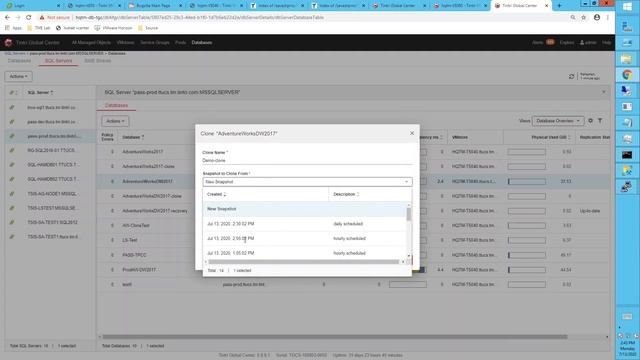Open the Explore link

click(567, 42)
